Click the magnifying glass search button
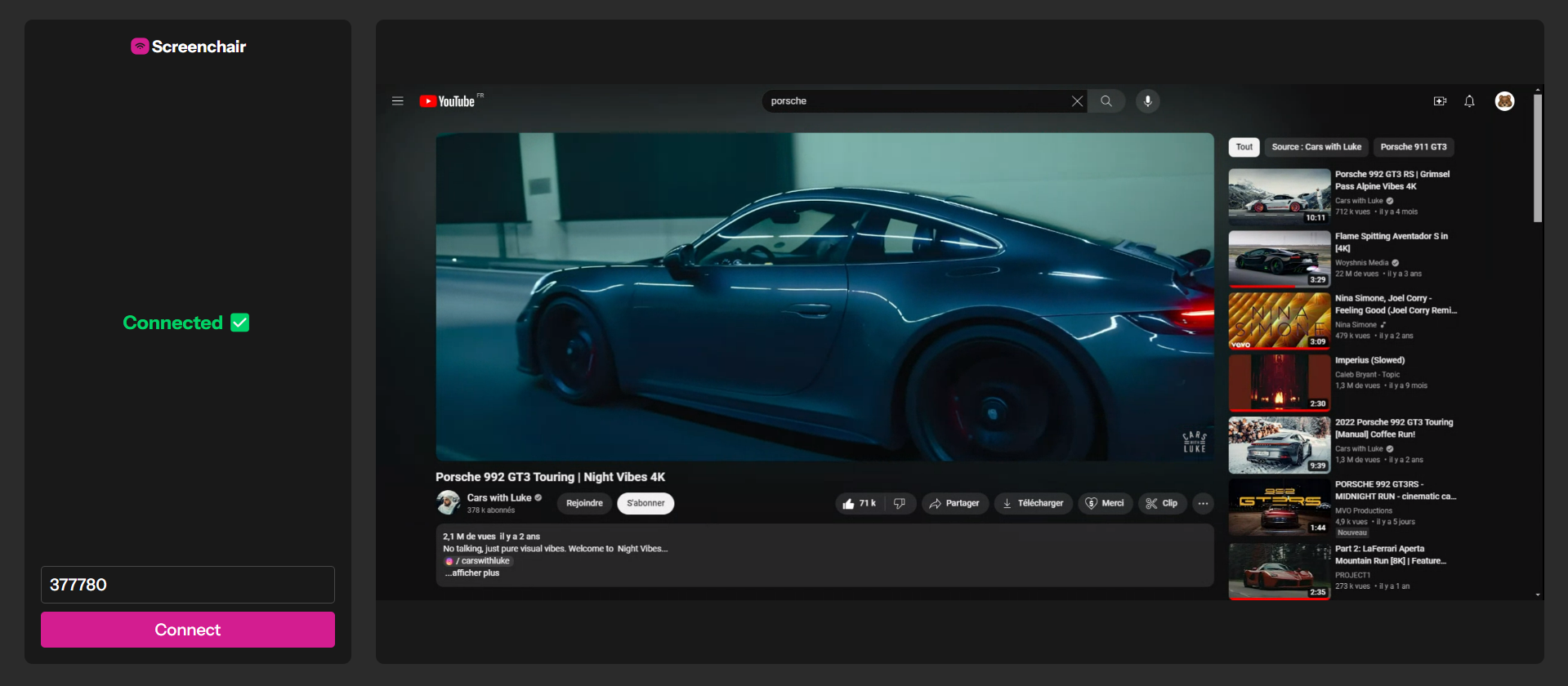 tap(1106, 101)
